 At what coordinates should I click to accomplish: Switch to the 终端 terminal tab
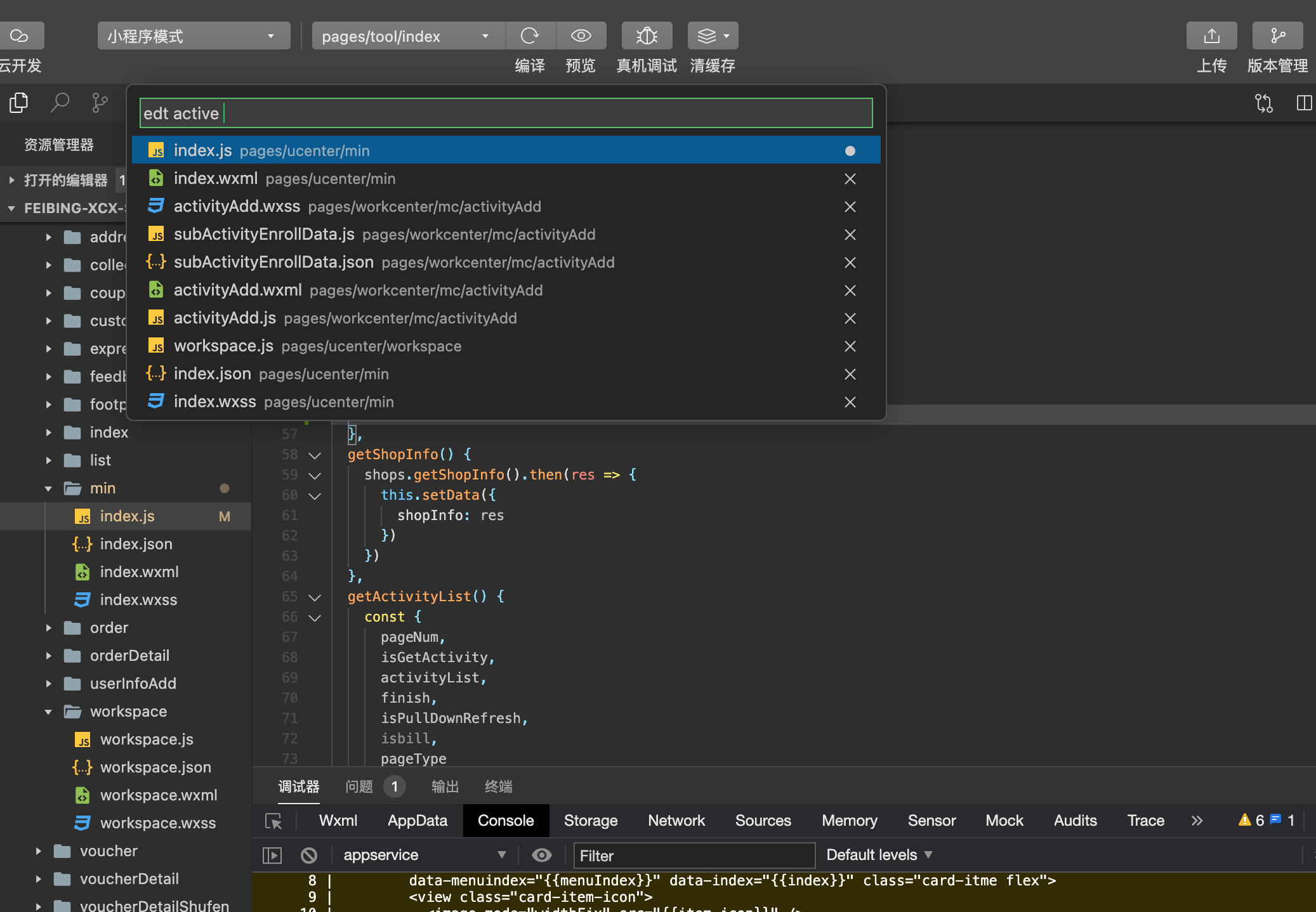[x=498, y=787]
